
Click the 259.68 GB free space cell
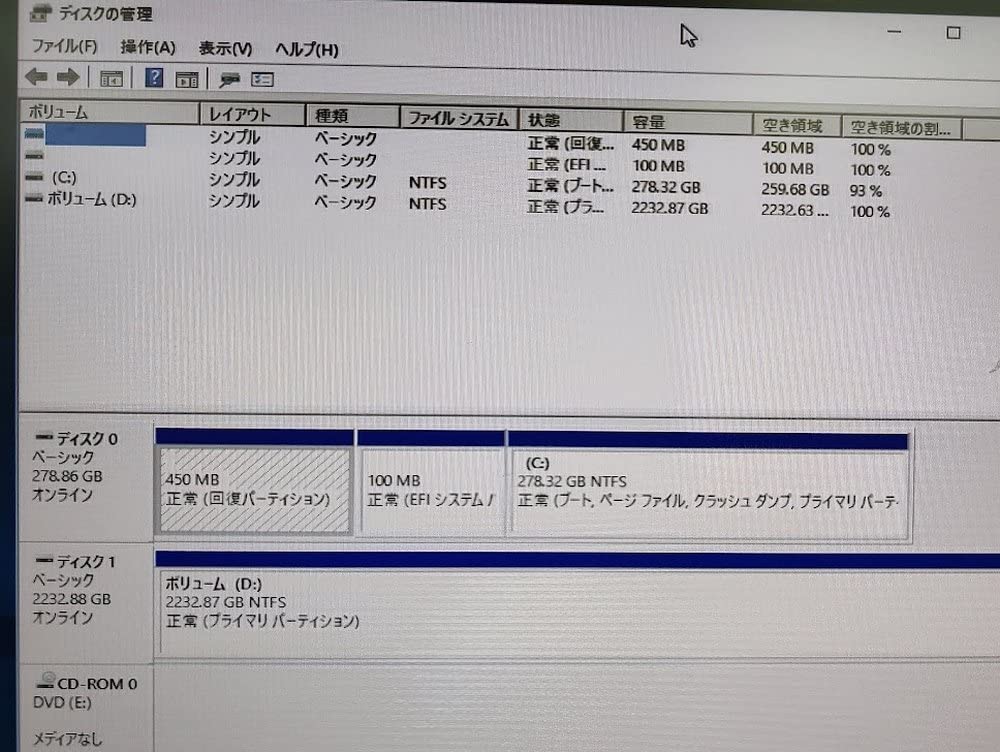(795, 189)
